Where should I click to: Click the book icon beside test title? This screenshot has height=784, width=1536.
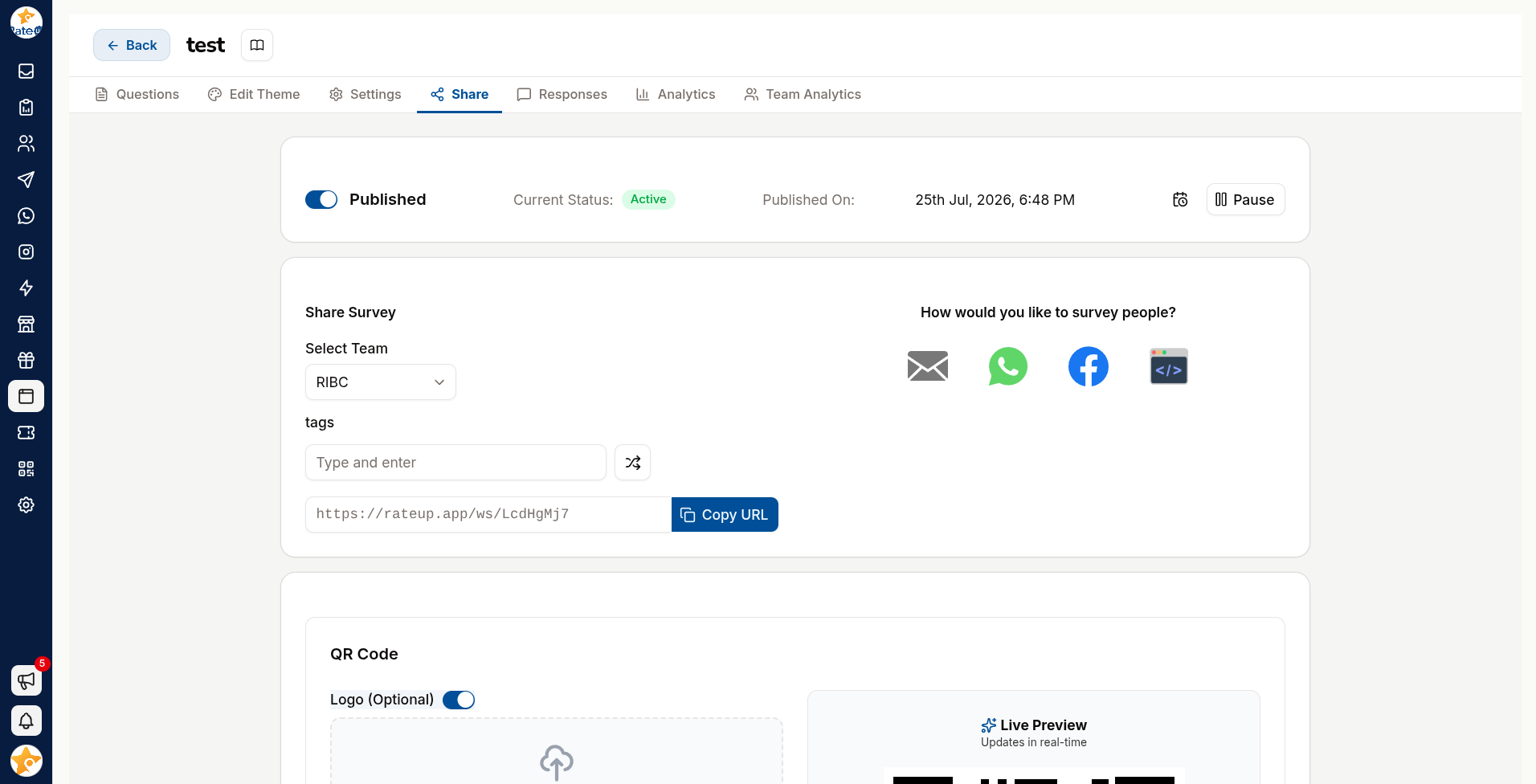(257, 45)
